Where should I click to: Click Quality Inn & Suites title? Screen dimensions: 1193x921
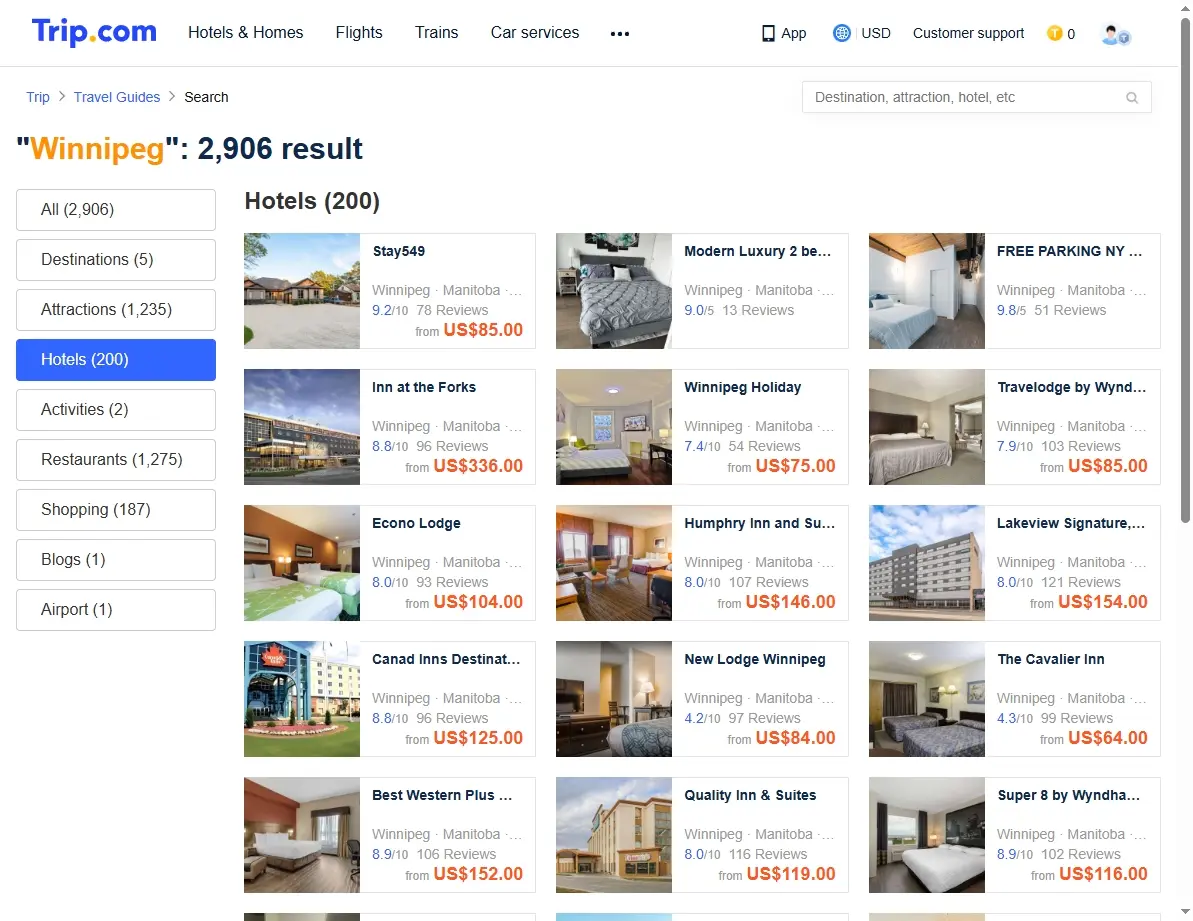750,796
